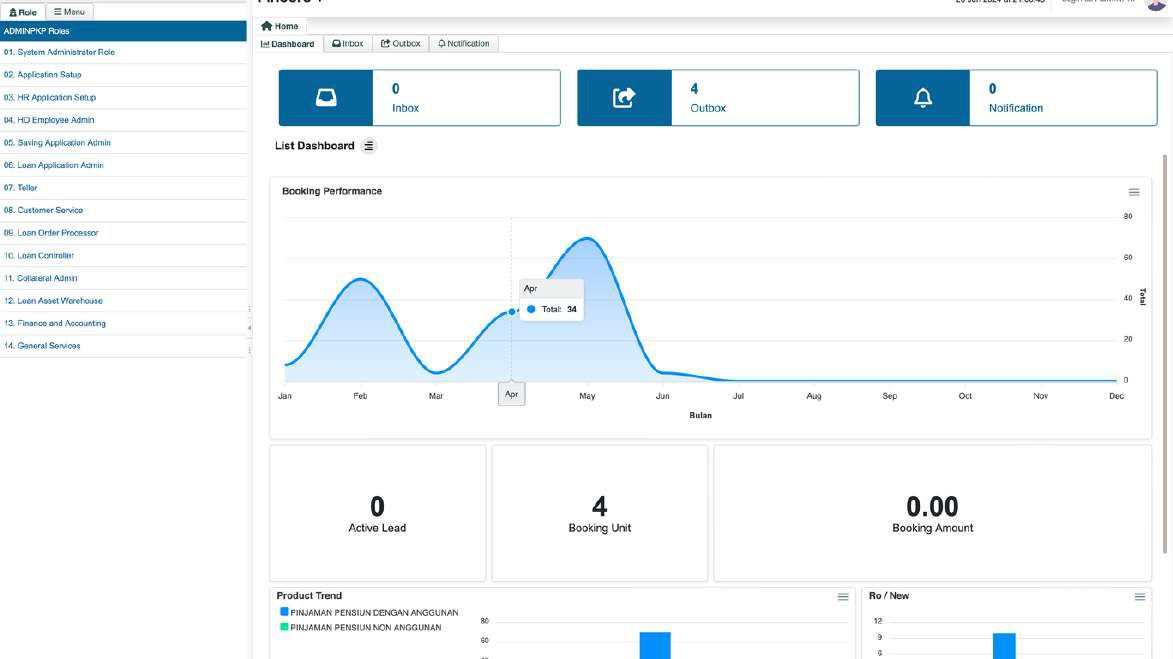Open the Outbox share icon tile
1173x659 pixels.
[624, 98]
